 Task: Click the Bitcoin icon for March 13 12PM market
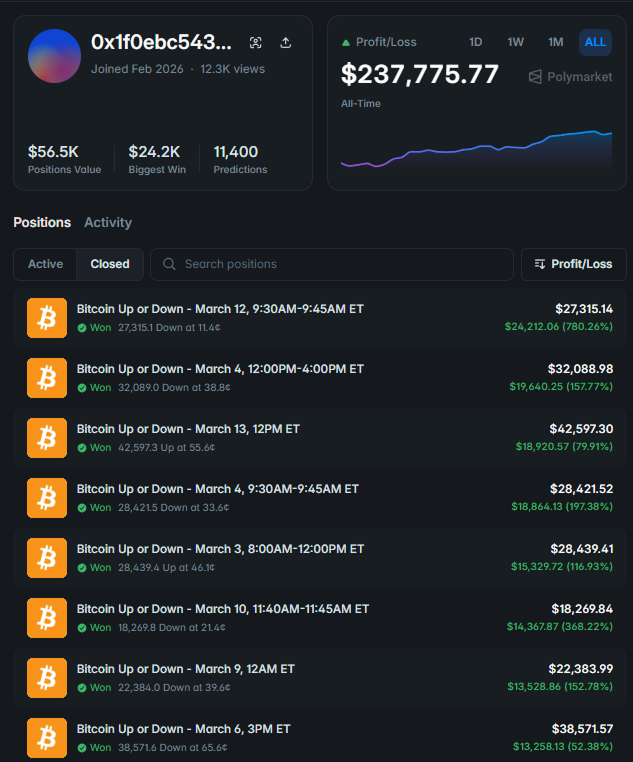(x=47, y=438)
